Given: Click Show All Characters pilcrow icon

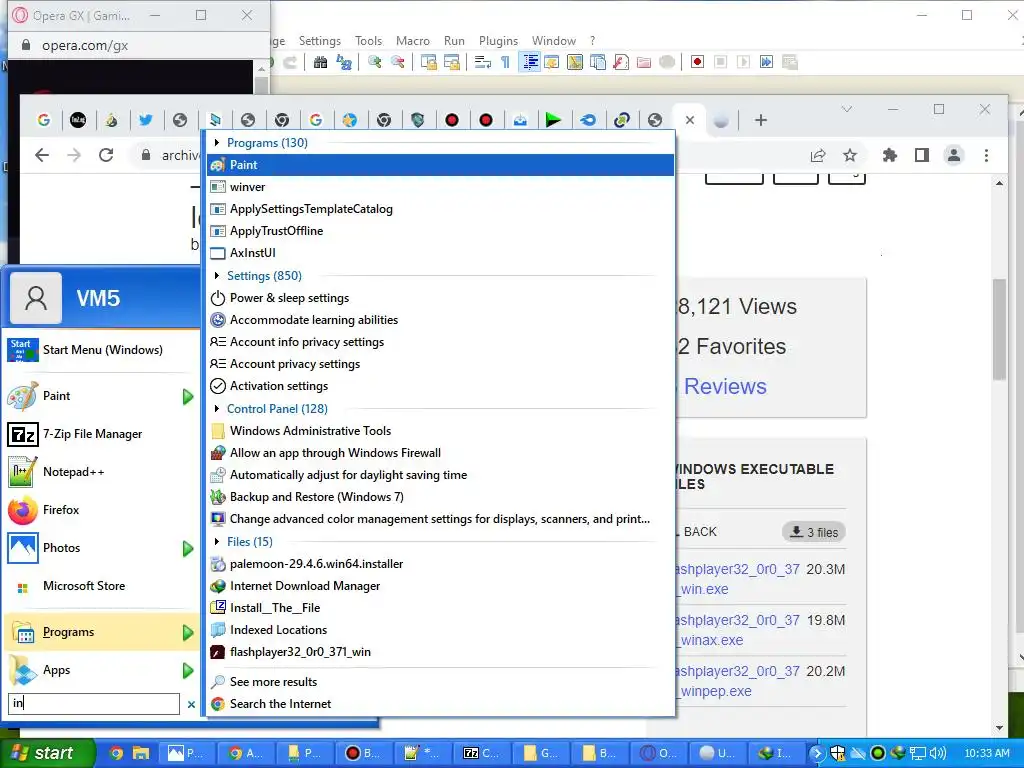Looking at the screenshot, I should 505,62.
